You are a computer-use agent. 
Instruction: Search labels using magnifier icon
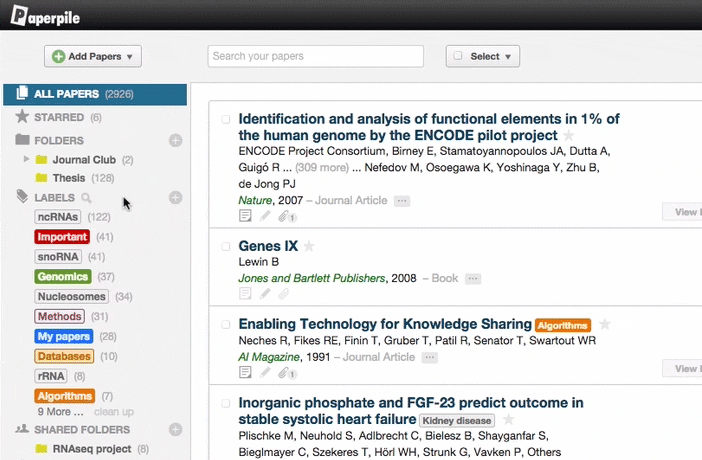pos(86,198)
